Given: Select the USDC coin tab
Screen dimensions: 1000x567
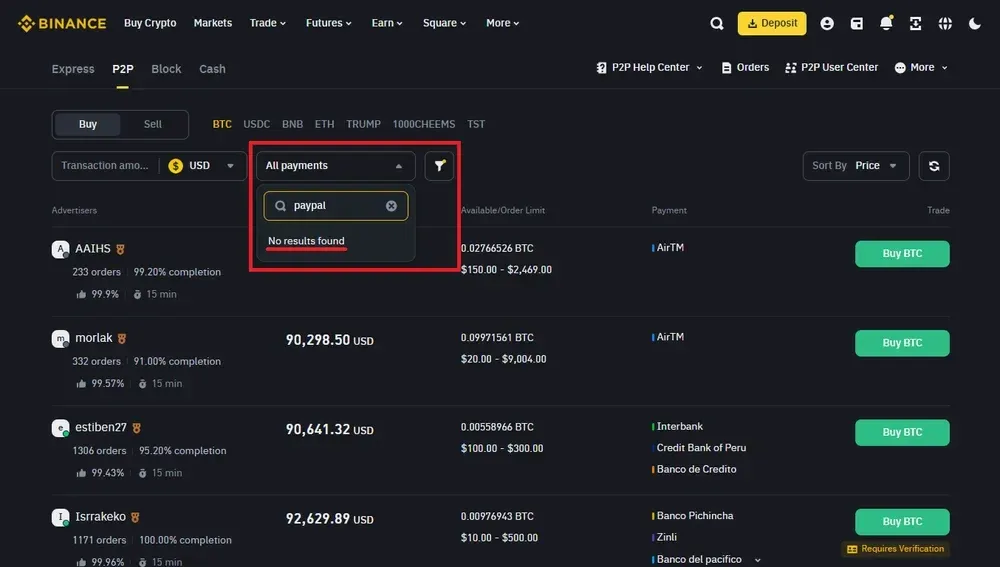Looking at the screenshot, I should point(256,124).
